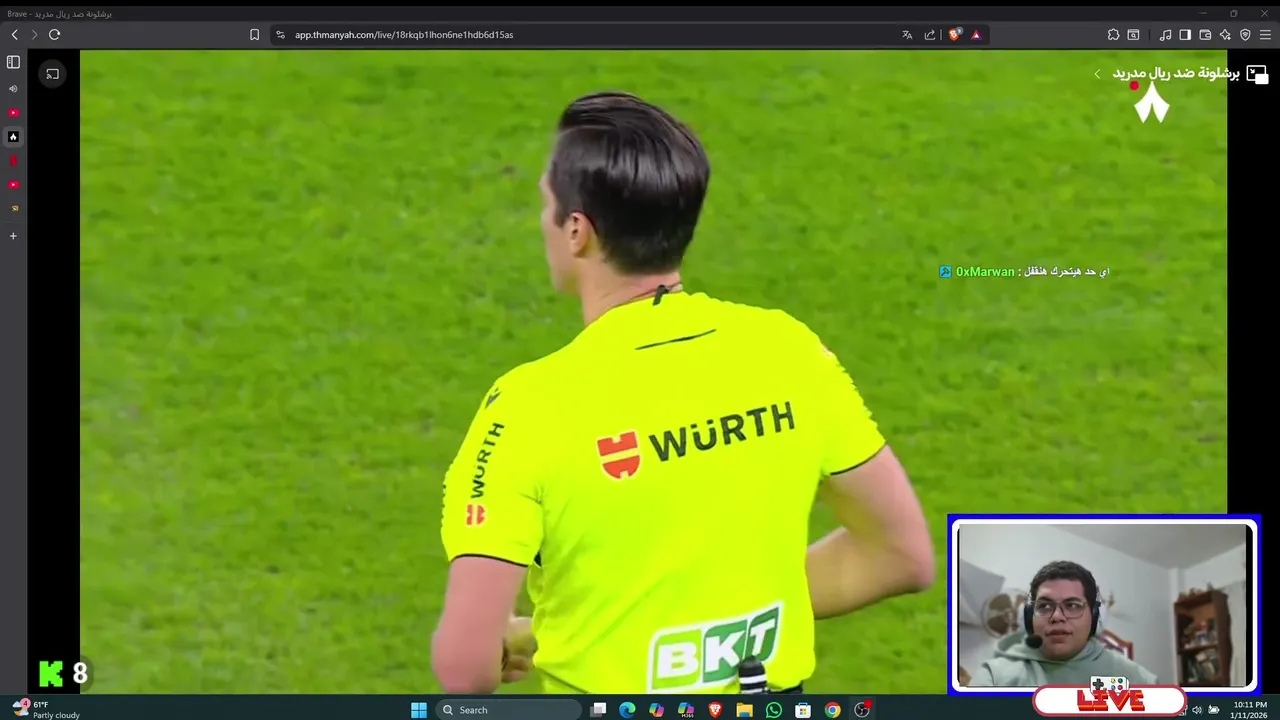The image size is (1280, 720).
Task: Open volume control in system tray
Action: [1197, 710]
